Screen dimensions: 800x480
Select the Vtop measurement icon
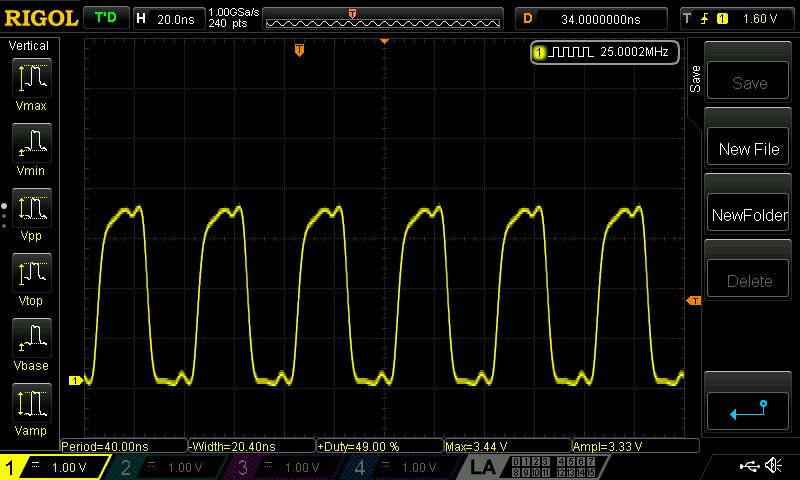click(x=32, y=278)
